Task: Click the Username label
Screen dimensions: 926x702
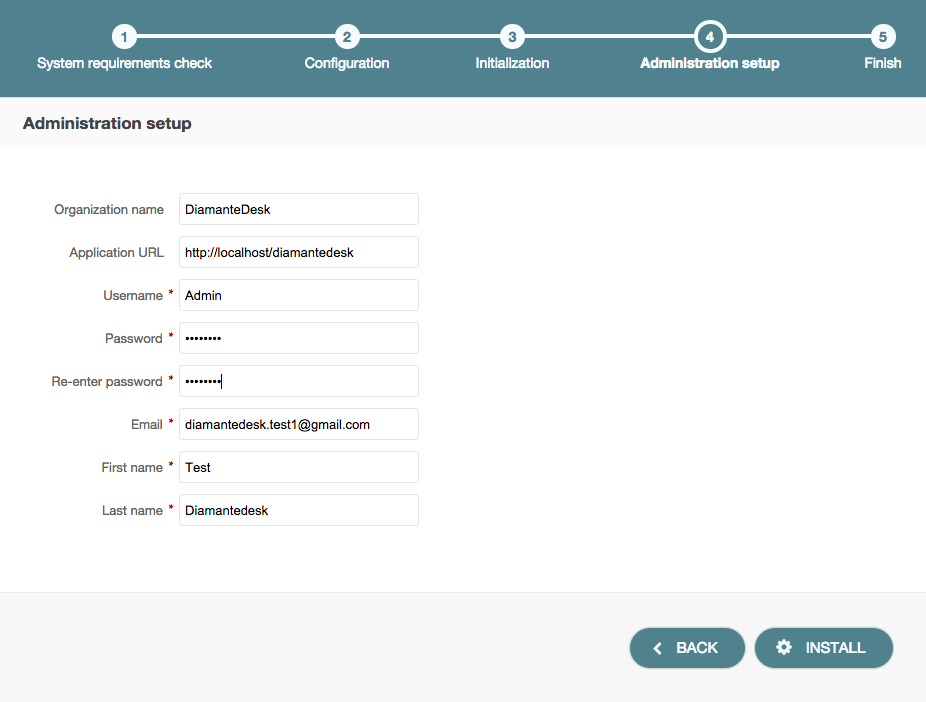Action: pyautogui.click(x=133, y=295)
